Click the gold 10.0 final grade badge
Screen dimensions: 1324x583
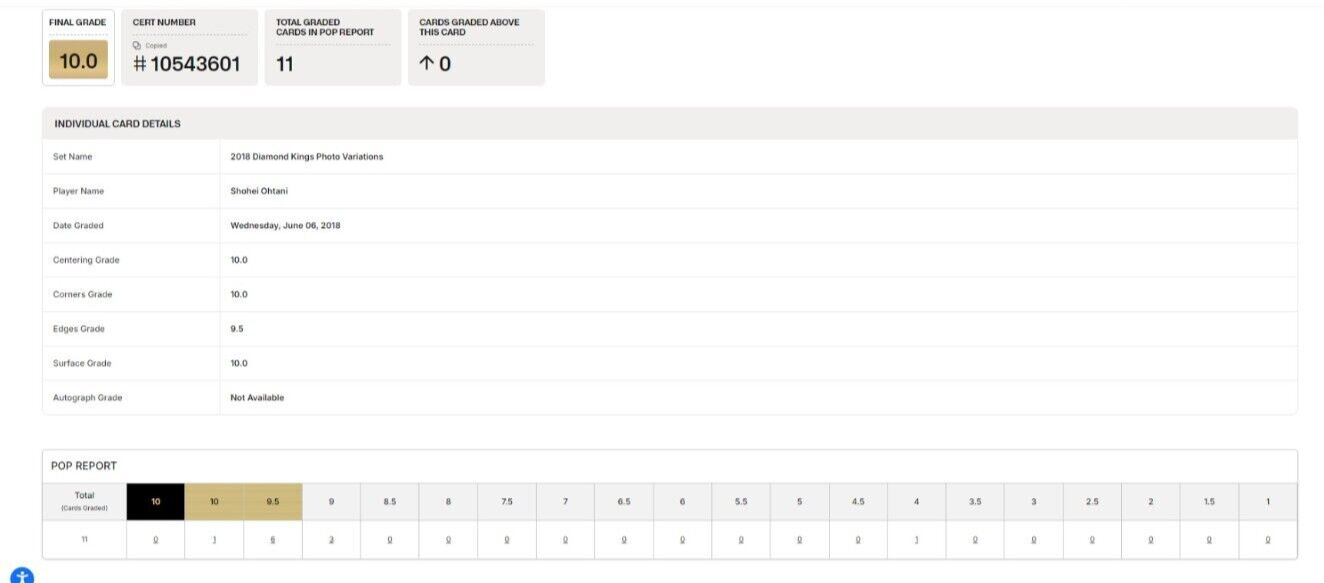pyautogui.click(x=78, y=61)
